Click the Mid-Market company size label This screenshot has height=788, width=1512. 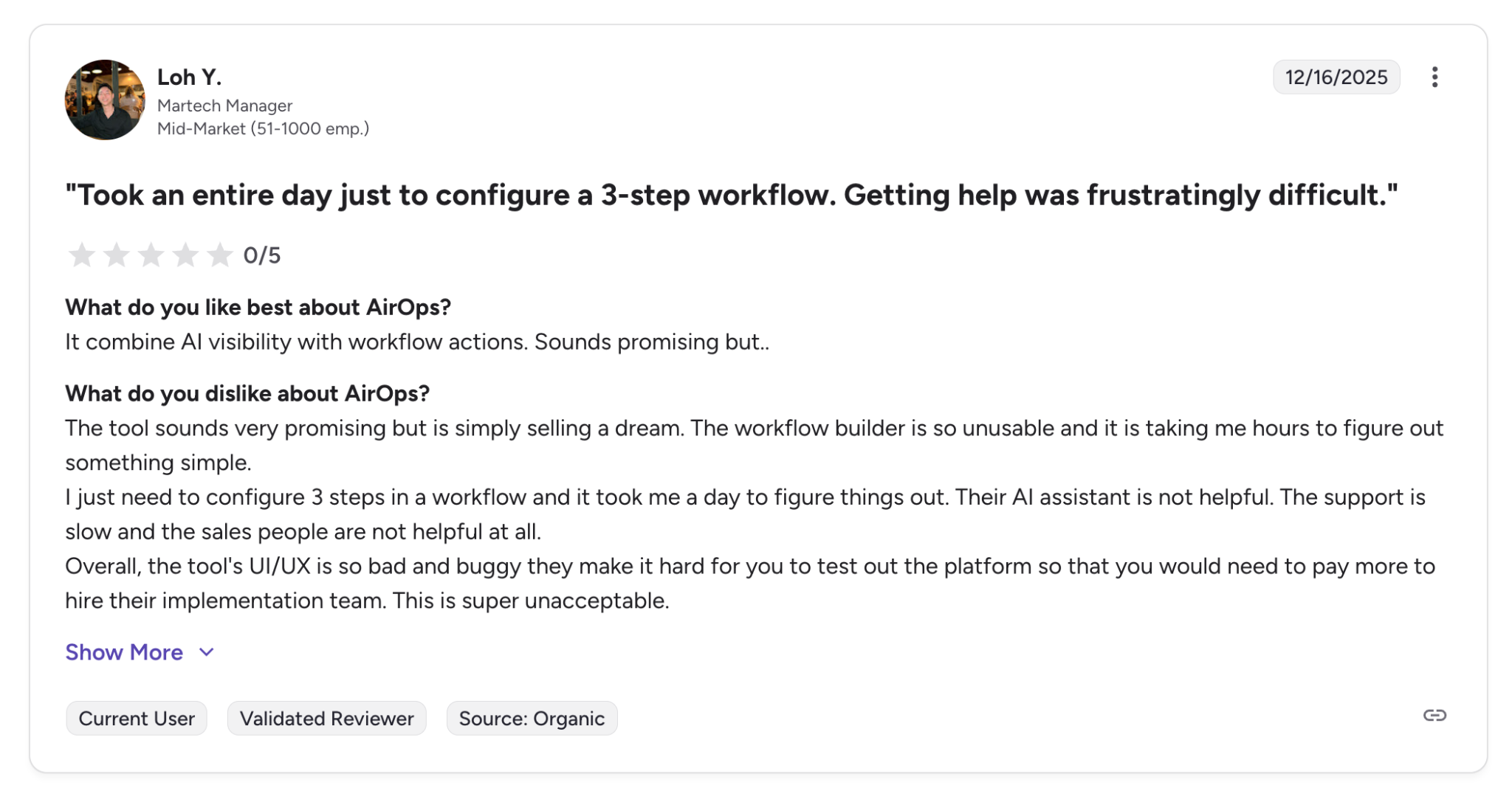pyautogui.click(x=263, y=128)
